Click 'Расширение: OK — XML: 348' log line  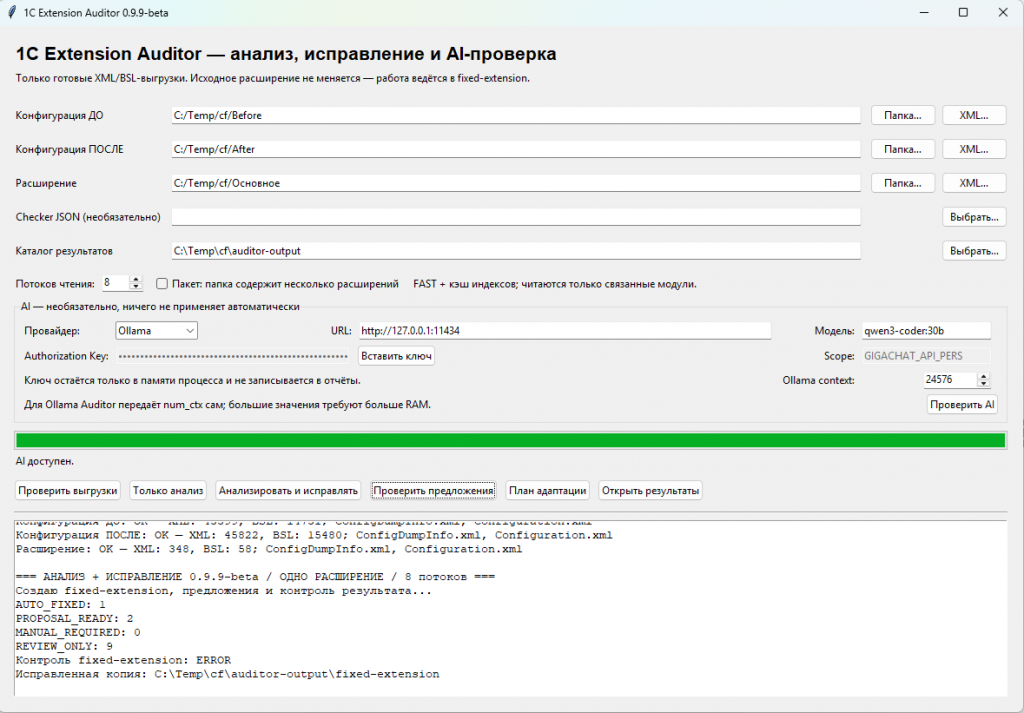tap(269, 549)
